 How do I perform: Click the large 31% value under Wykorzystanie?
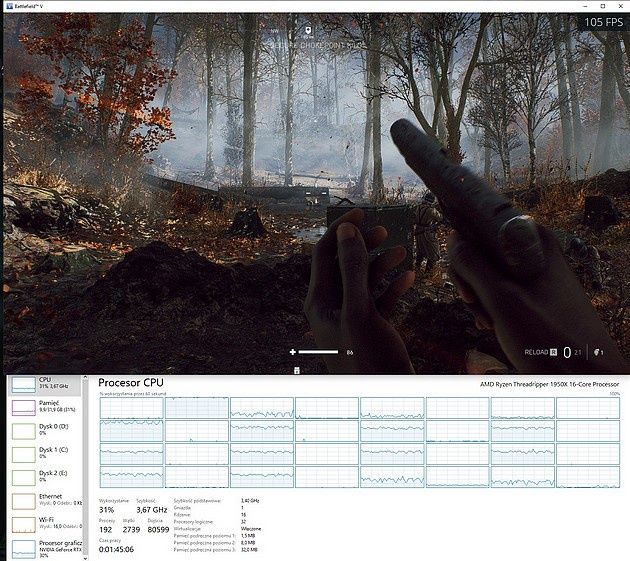coord(106,510)
